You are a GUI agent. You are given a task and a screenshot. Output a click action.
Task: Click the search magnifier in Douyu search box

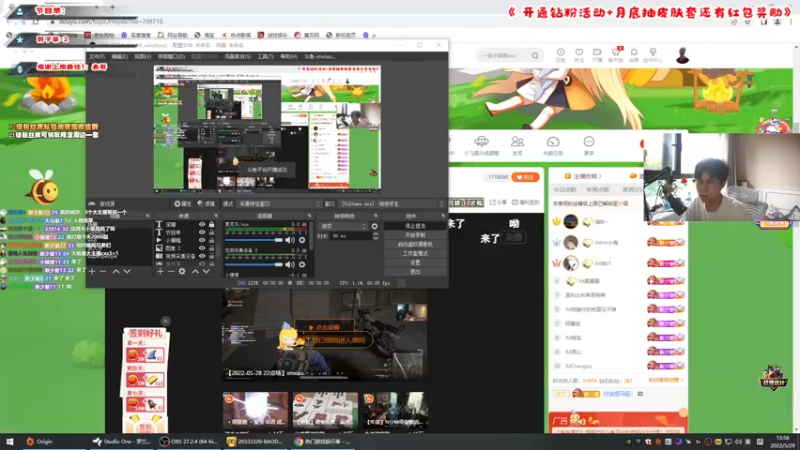tap(535, 56)
